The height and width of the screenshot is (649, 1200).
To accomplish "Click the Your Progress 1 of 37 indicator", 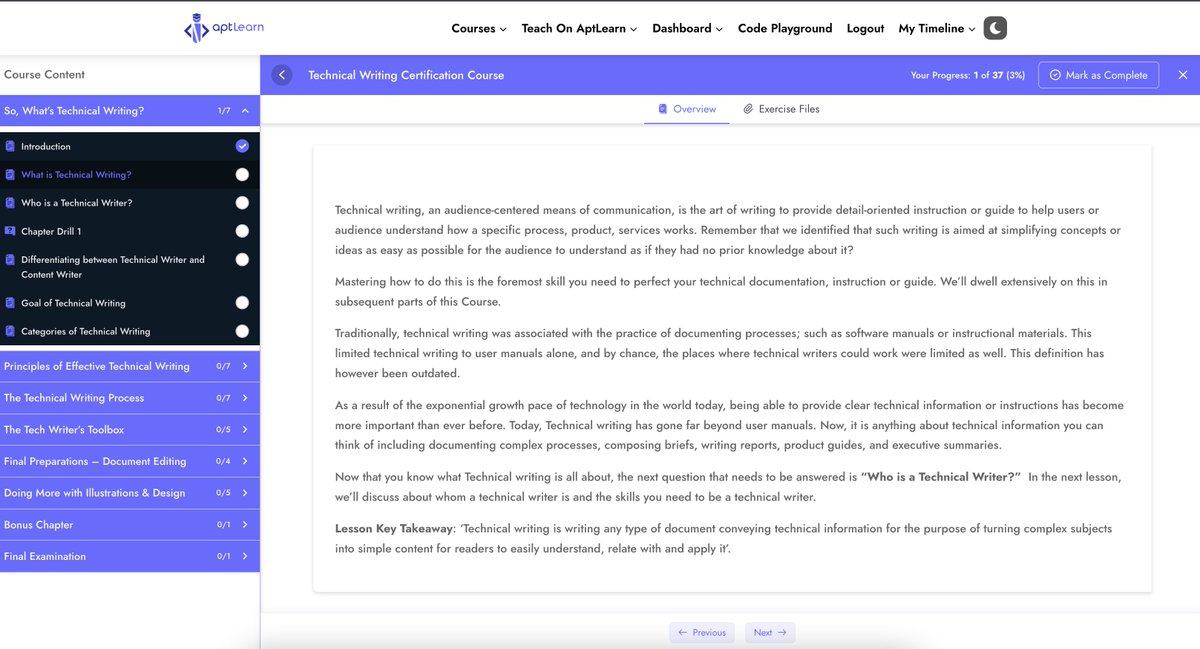I will [x=968, y=75].
